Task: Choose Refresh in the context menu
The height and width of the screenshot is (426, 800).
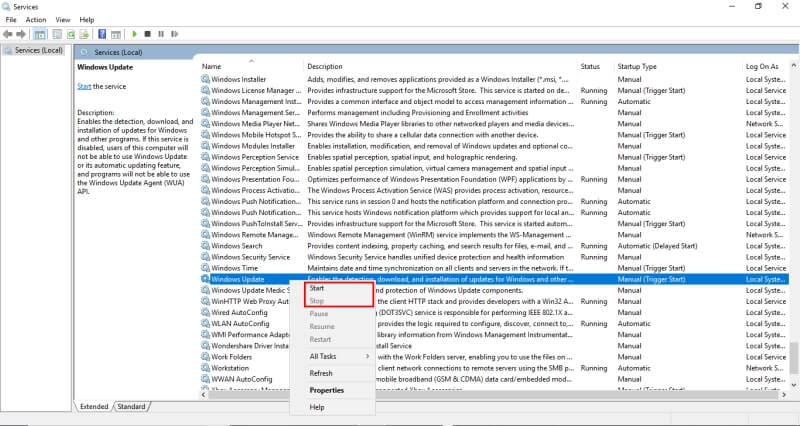Action: point(321,373)
